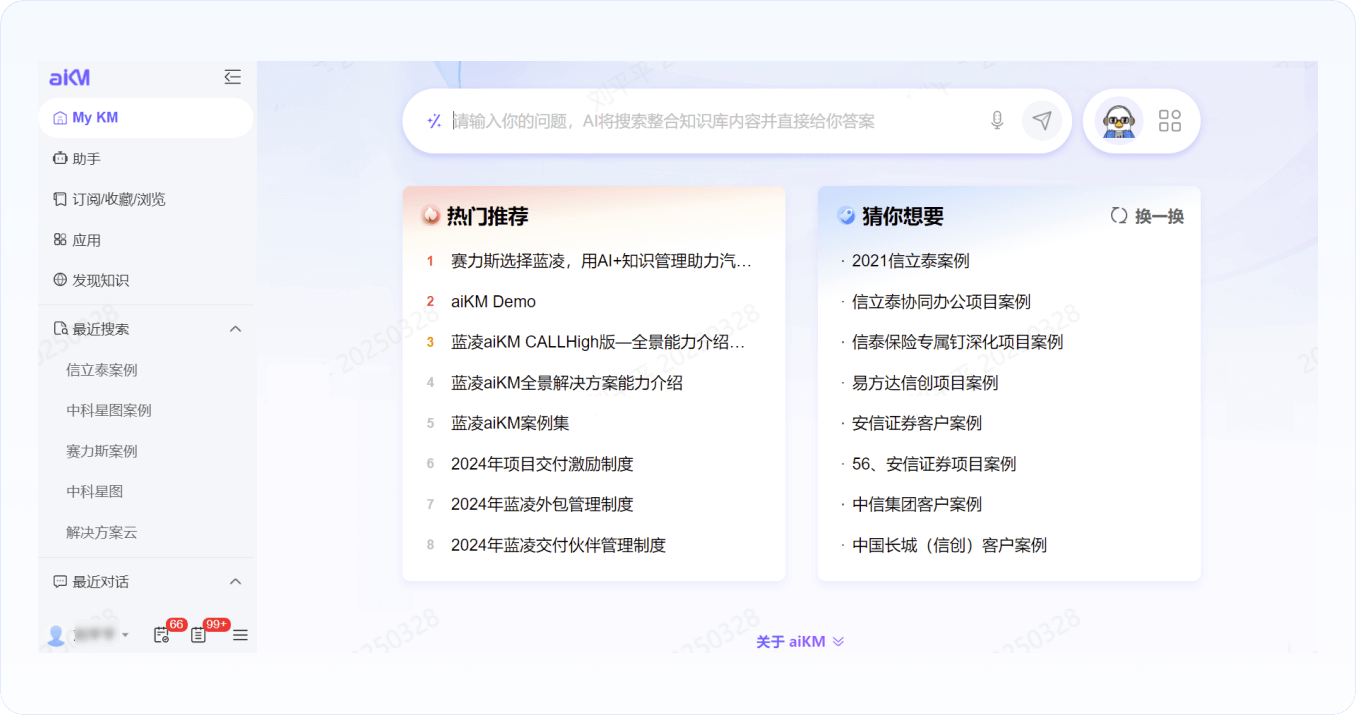This screenshot has height=715, width=1356.
Task: Open the user account dropdown arrow
Action: (x=125, y=635)
